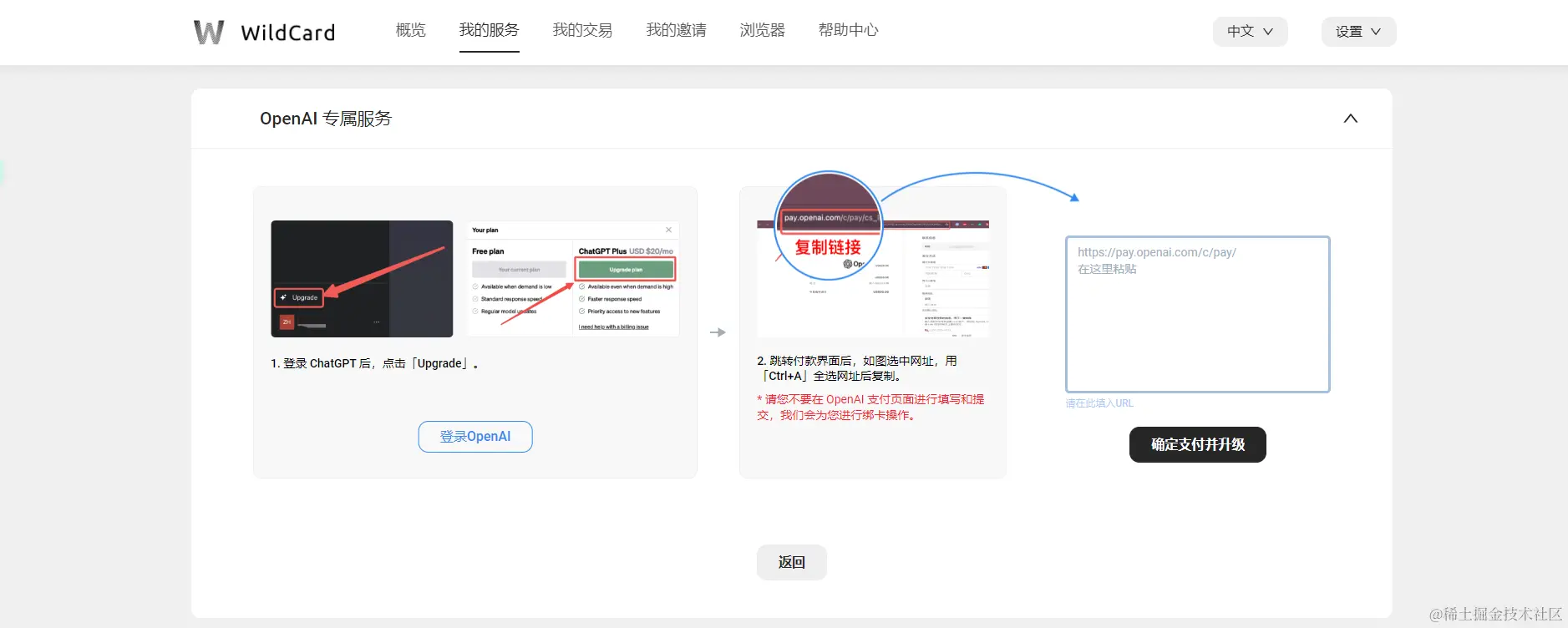
Task: Click the 返回 back button
Action: click(791, 562)
